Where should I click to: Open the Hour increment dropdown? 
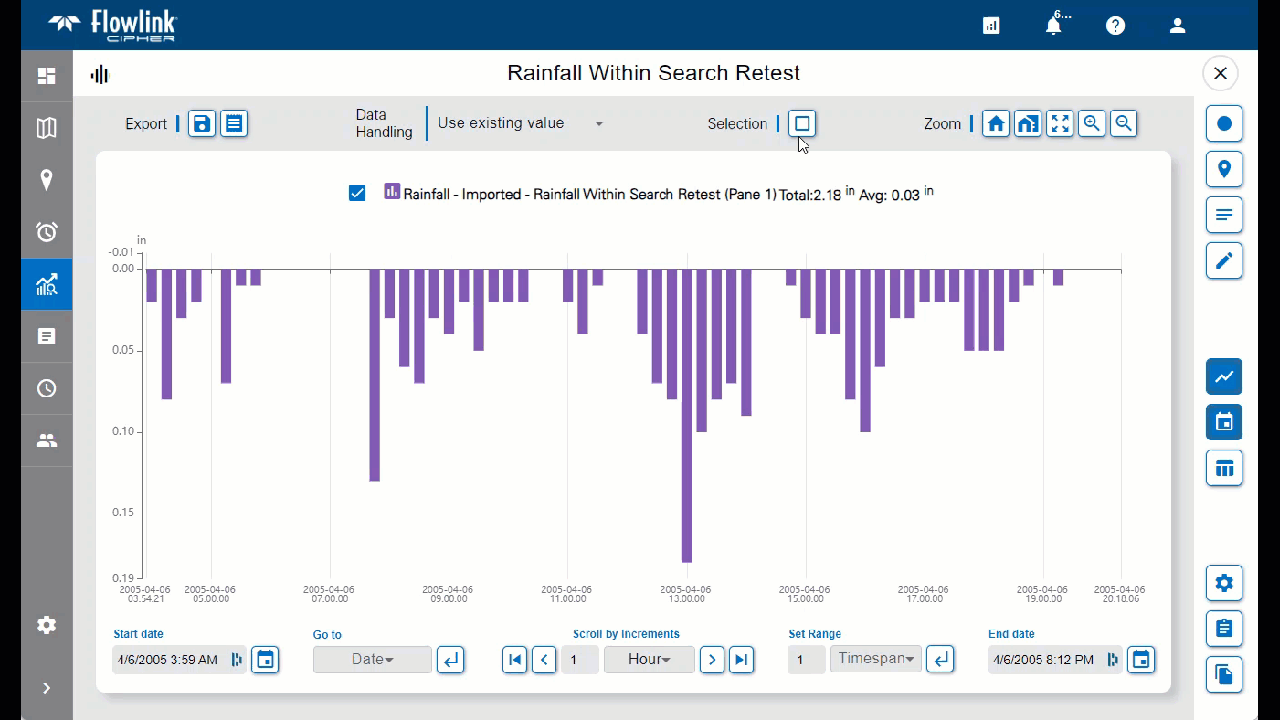pos(648,660)
